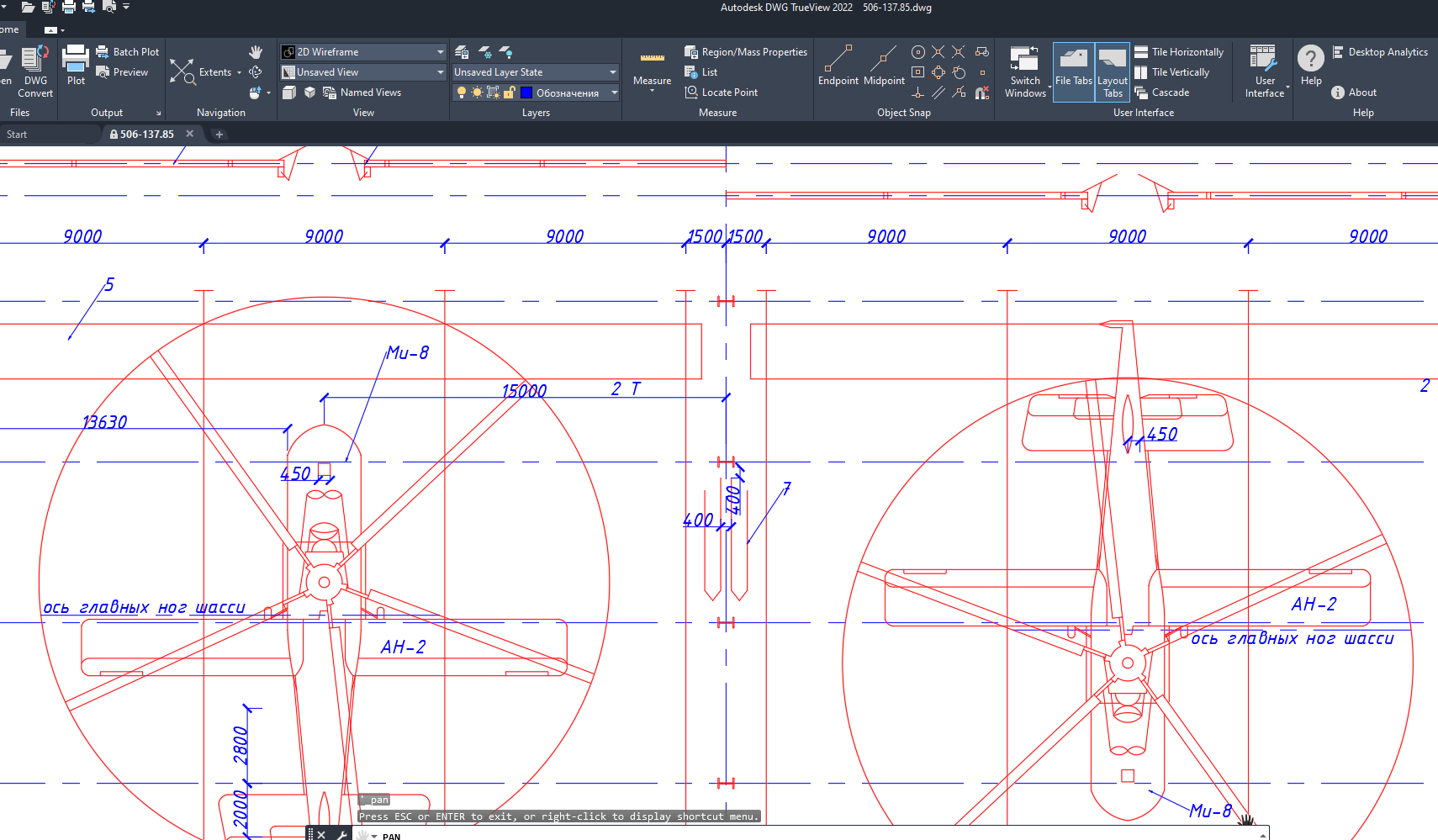Expand command line history arrow
The image size is (1438, 840).
(x=1262, y=835)
